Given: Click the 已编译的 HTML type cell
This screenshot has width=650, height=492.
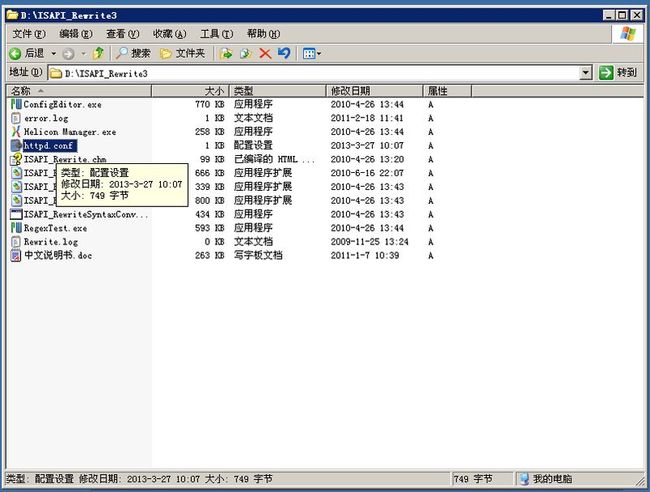Looking at the screenshot, I should [x=274, y=159].
